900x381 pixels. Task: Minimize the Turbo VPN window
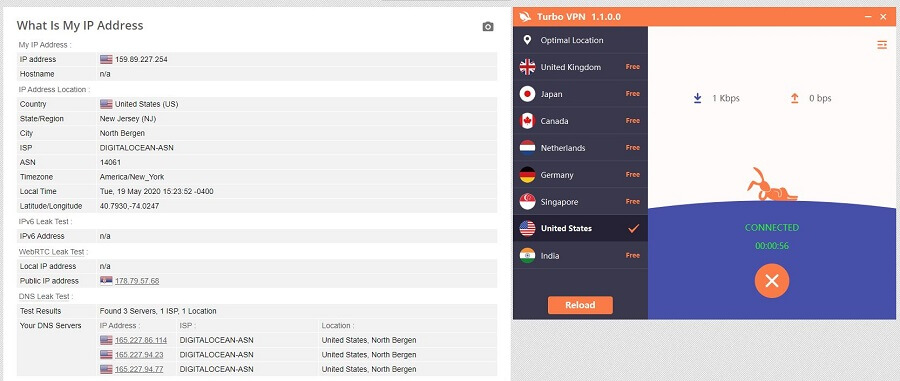click(868, 17)
